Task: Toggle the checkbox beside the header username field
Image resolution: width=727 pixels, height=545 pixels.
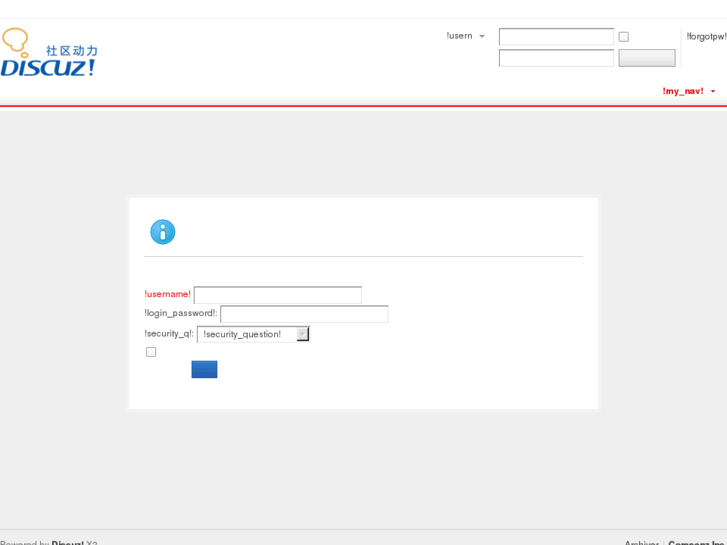Action: pos(624,37)
